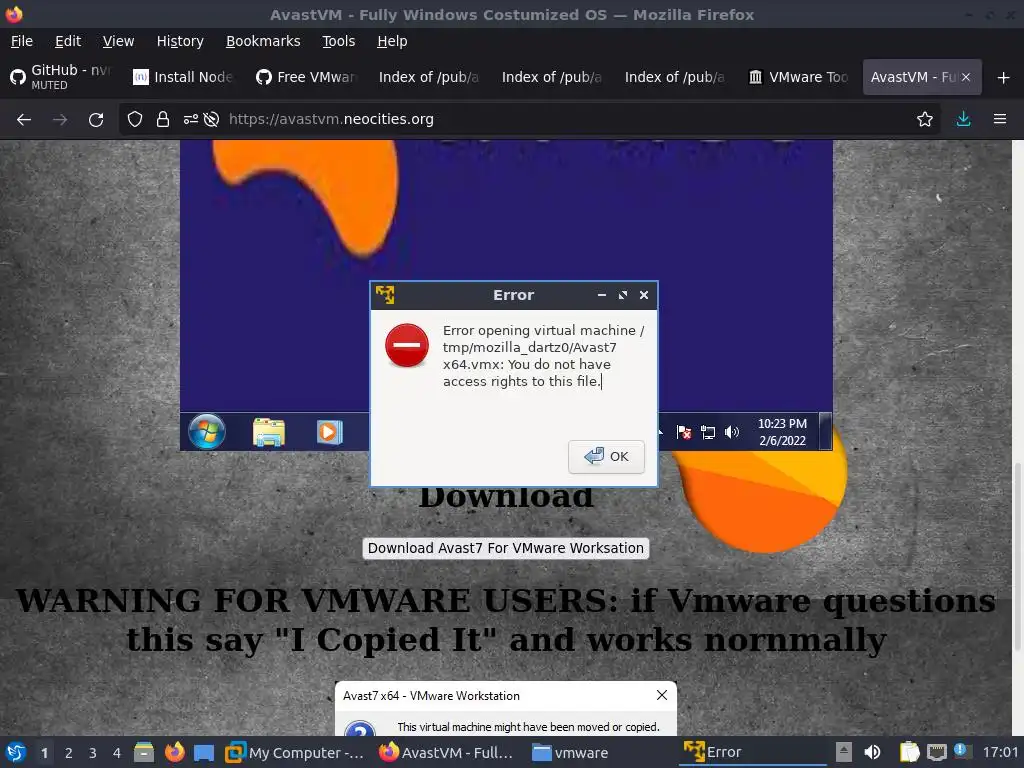Viewport: 1024px width, 768px height.
Task: Switch to the Install Node tab
Action: coord(184,77)
